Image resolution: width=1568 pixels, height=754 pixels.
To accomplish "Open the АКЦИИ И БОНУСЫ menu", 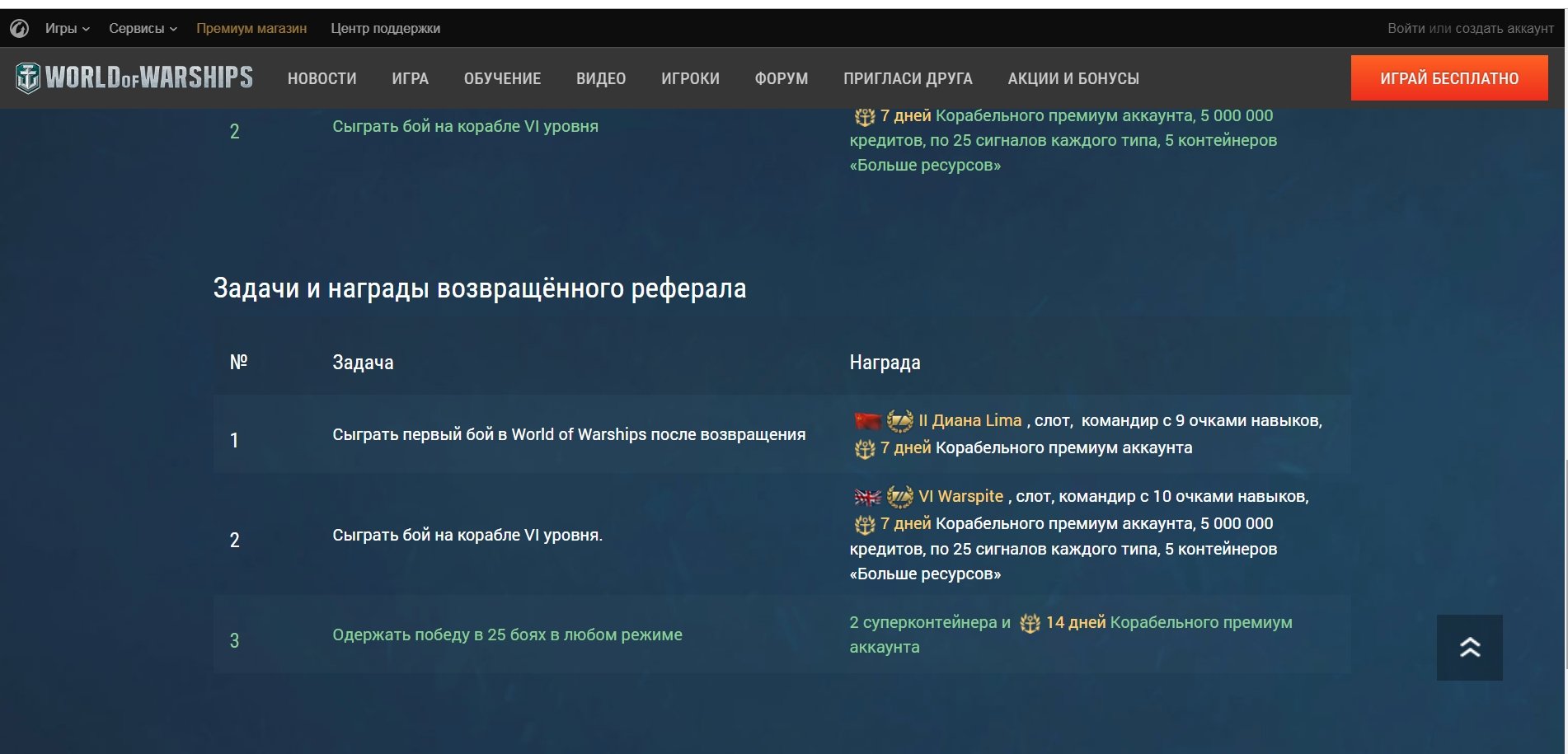I will (1073, 78).
